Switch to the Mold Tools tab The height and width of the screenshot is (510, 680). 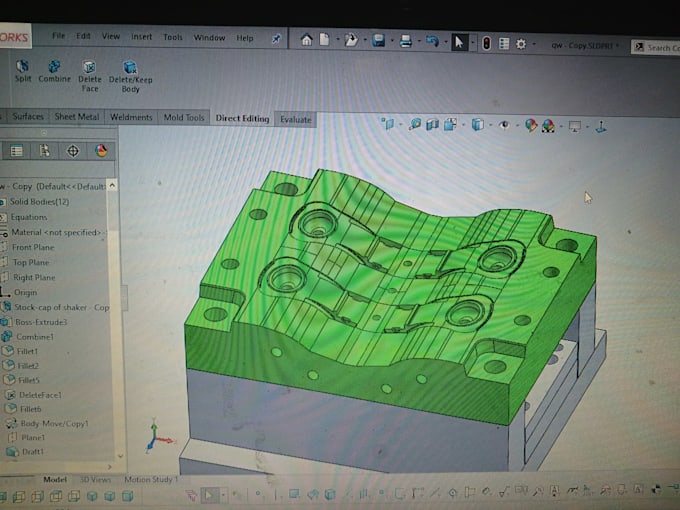[184, 118]
